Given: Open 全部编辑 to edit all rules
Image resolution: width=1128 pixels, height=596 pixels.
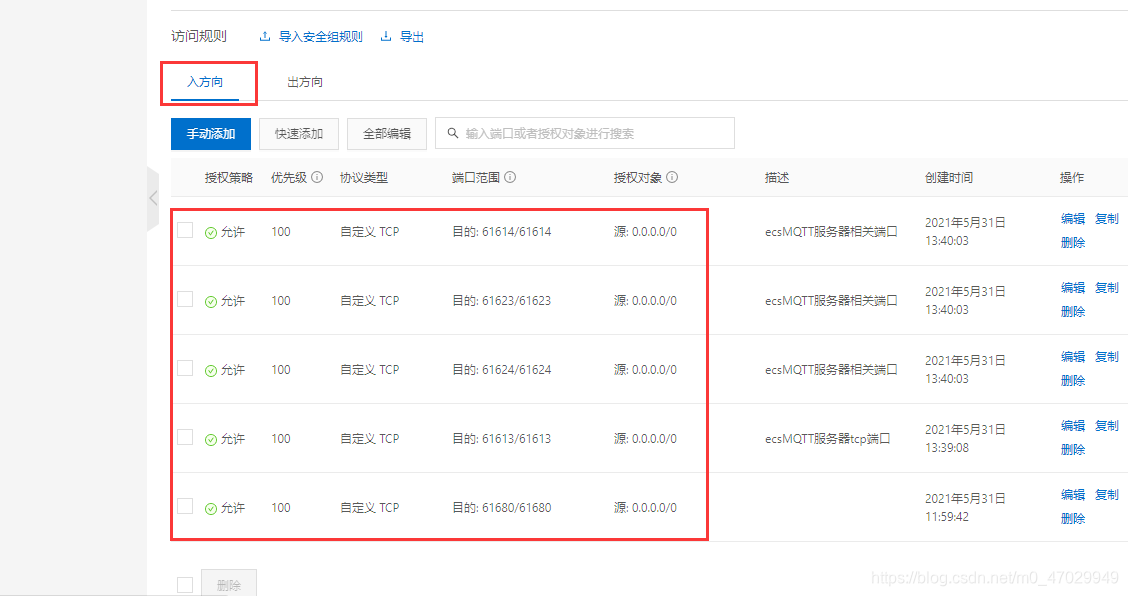Looking at the screenshot, I should coord(386,133).
